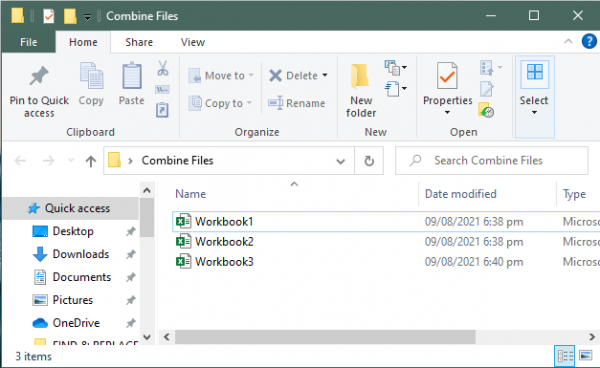Open the Share ribbon tab

(x=139, y=42)
